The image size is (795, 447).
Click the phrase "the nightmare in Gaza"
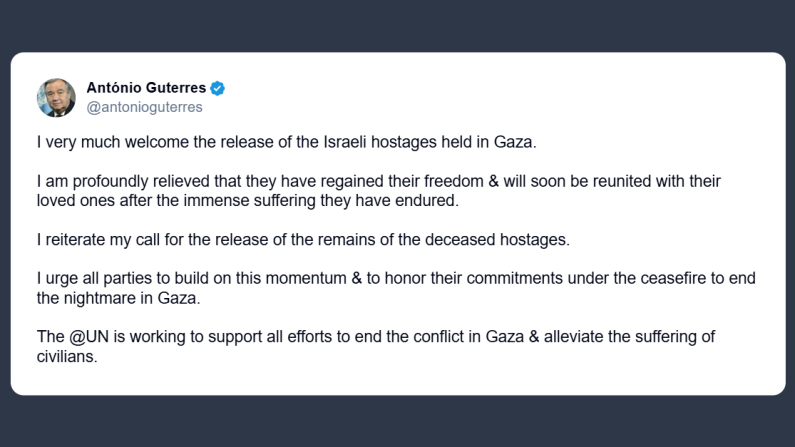pyautogui.click(x=106, y=297)
